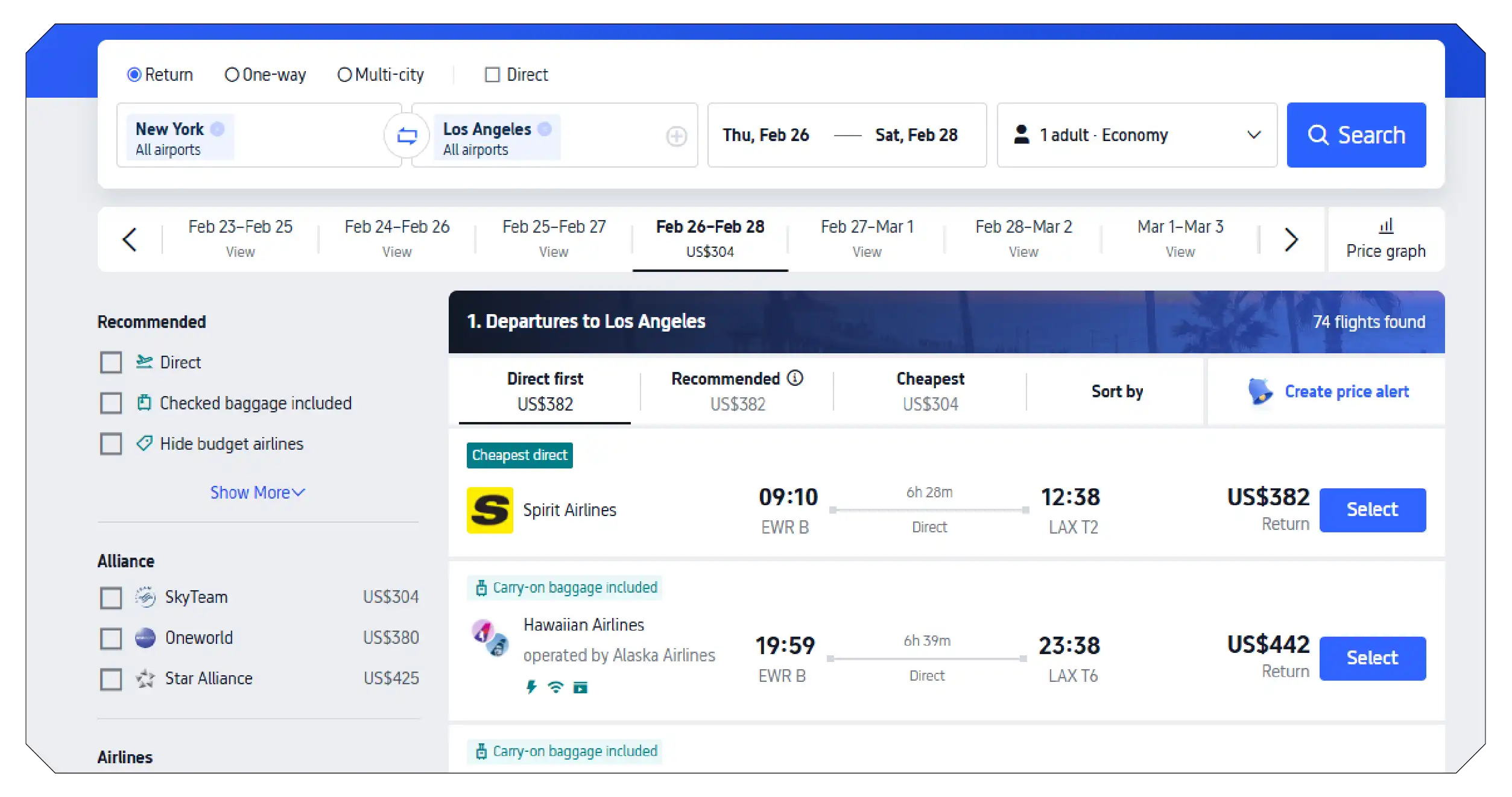
Task: Open the 1 adult Economy passenger dropdown
Action: tap(1136, 134)
